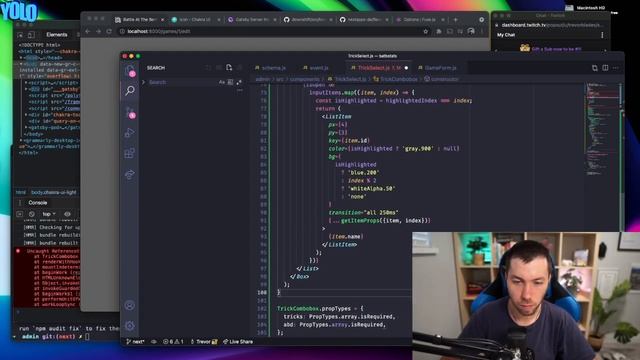Click the refresh search results icon
Screen dimensions: 640x360
click(209, 68)
